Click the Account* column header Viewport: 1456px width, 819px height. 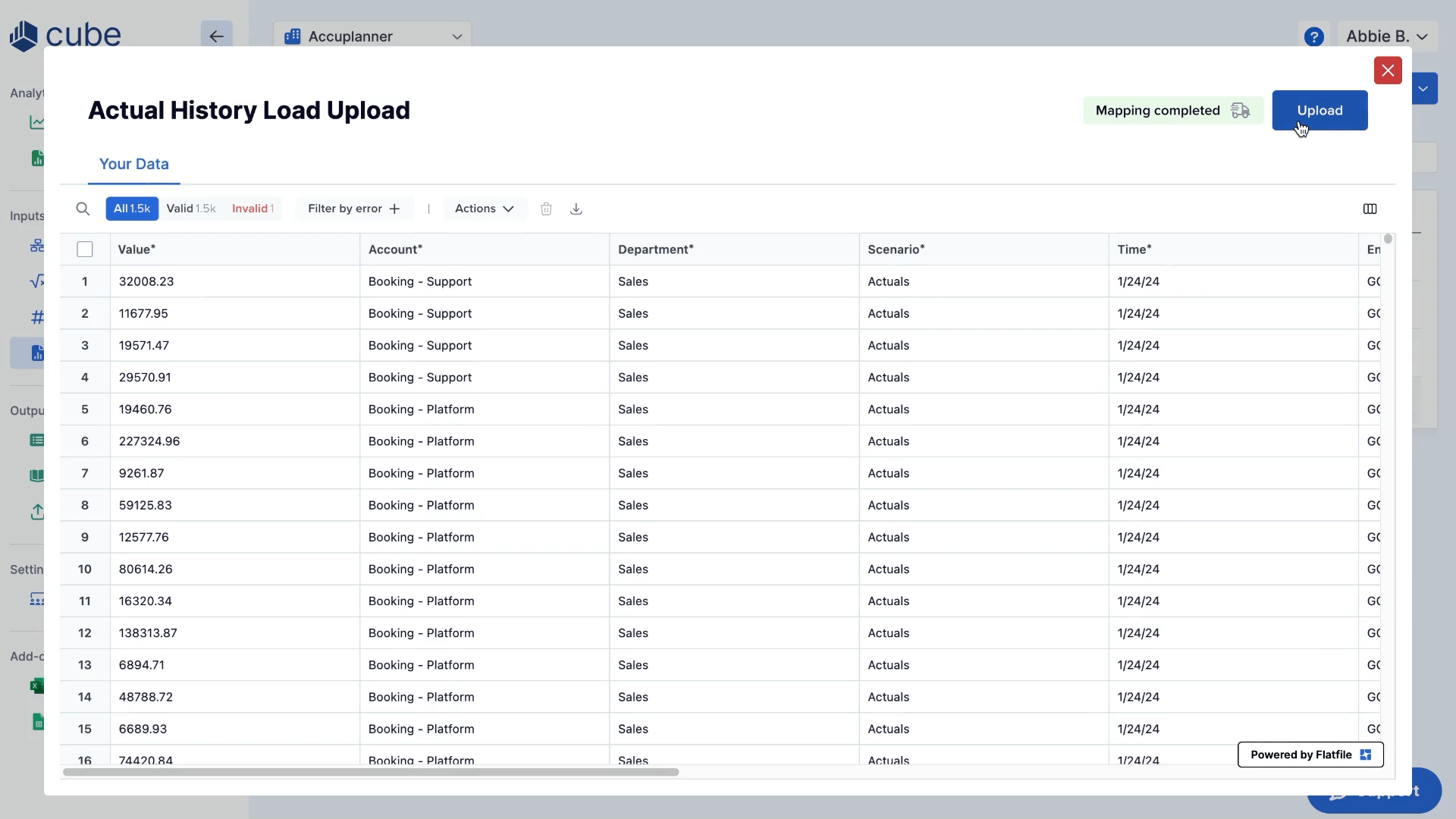[485, 249]
